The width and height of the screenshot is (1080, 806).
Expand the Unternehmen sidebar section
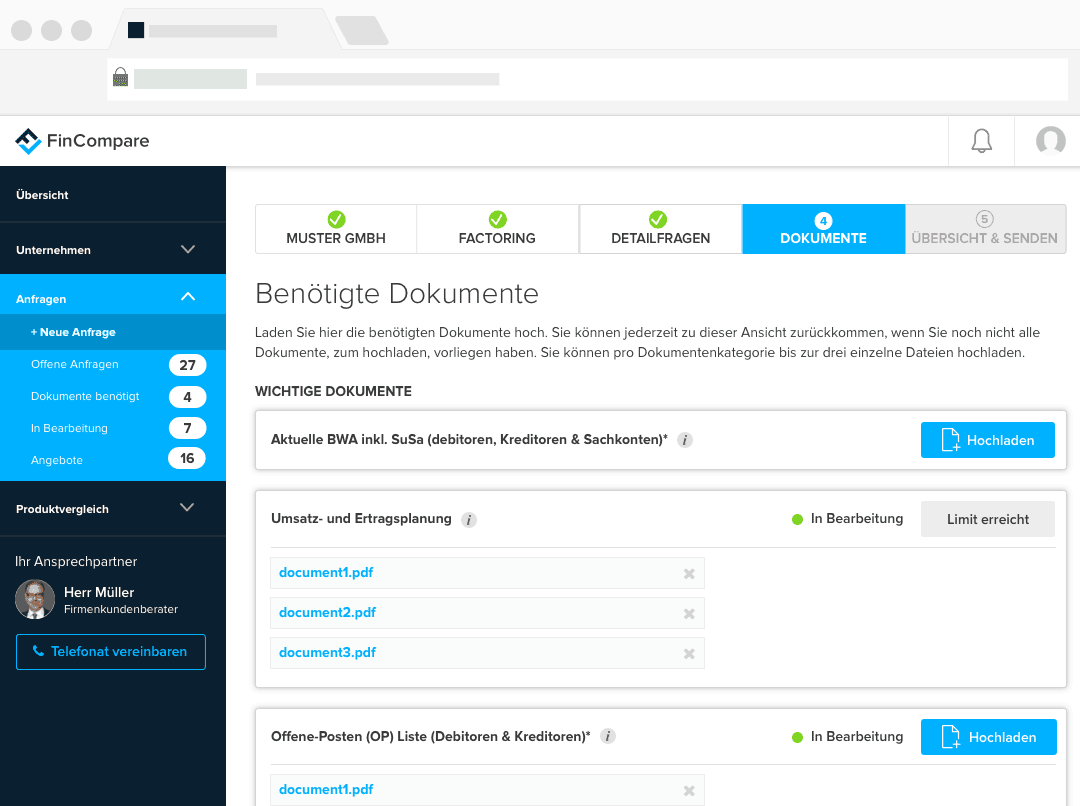[x=187, y=250]
